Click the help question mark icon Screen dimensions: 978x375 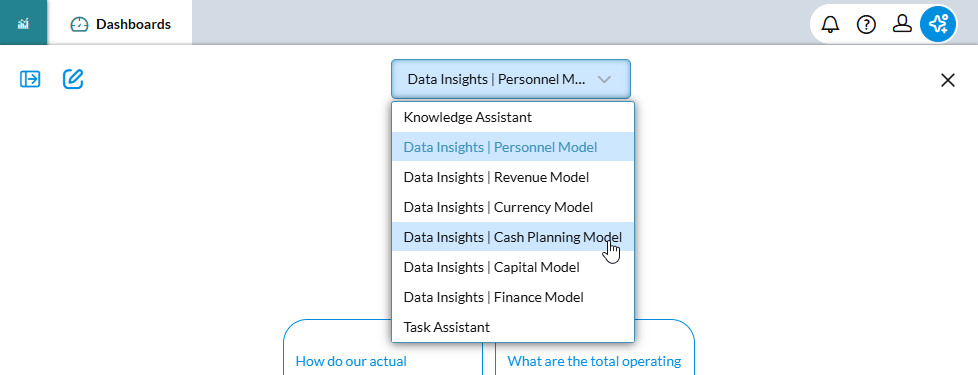866,24
